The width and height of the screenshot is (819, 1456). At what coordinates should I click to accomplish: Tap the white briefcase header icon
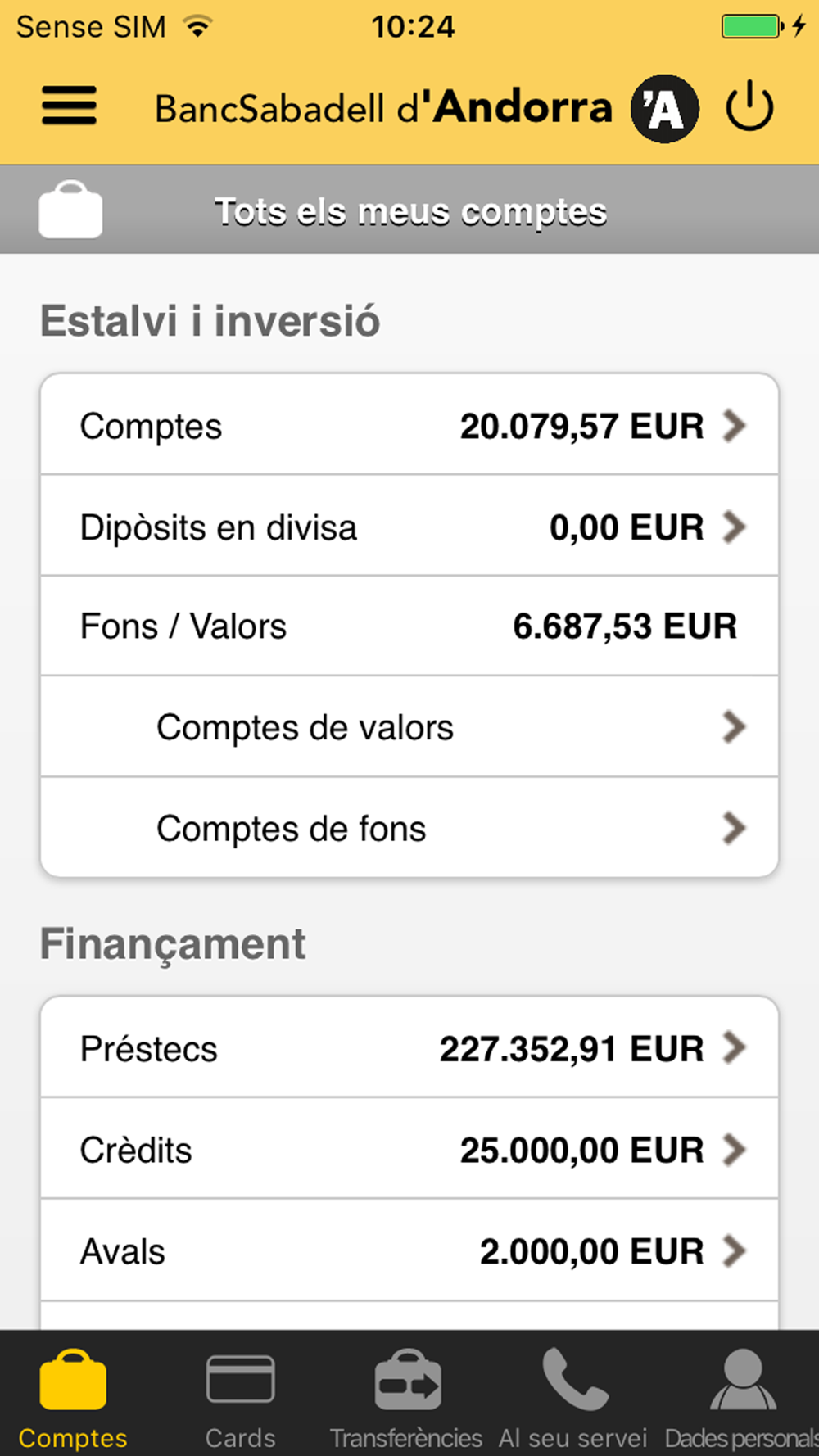click(70, 210)
